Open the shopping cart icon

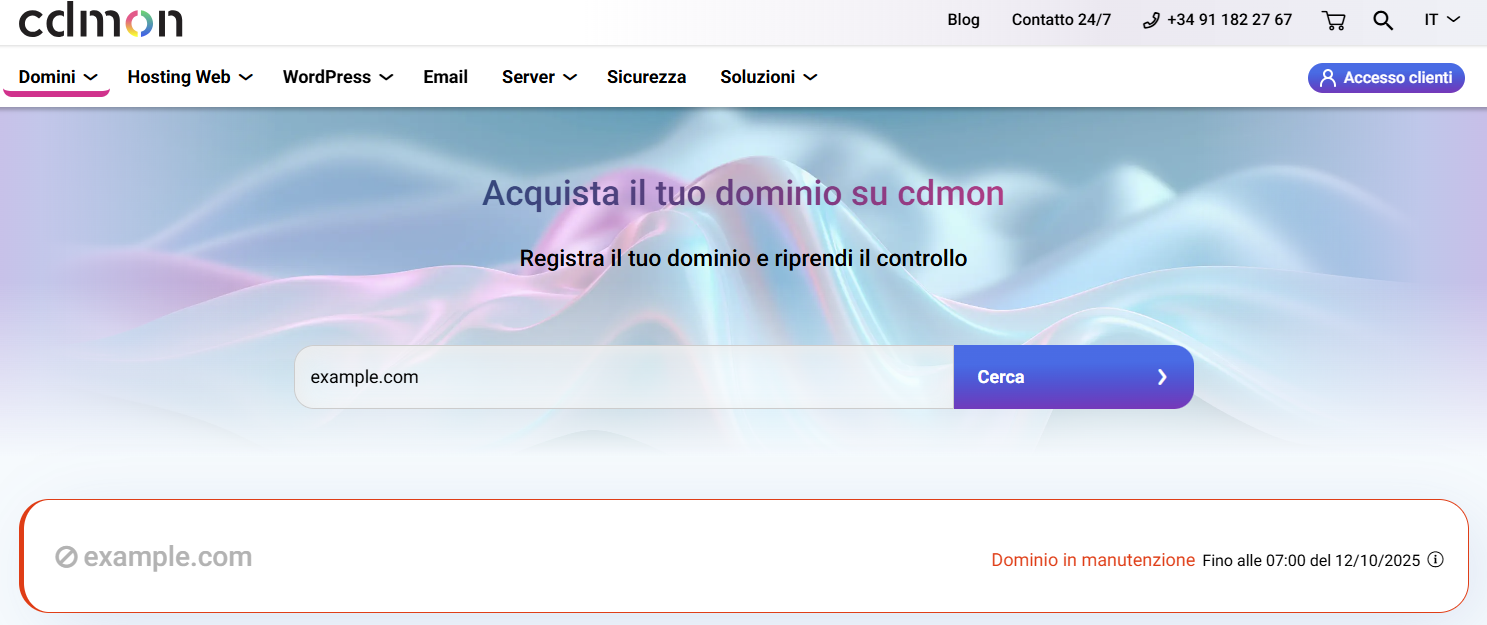(x=1333, y=20)
